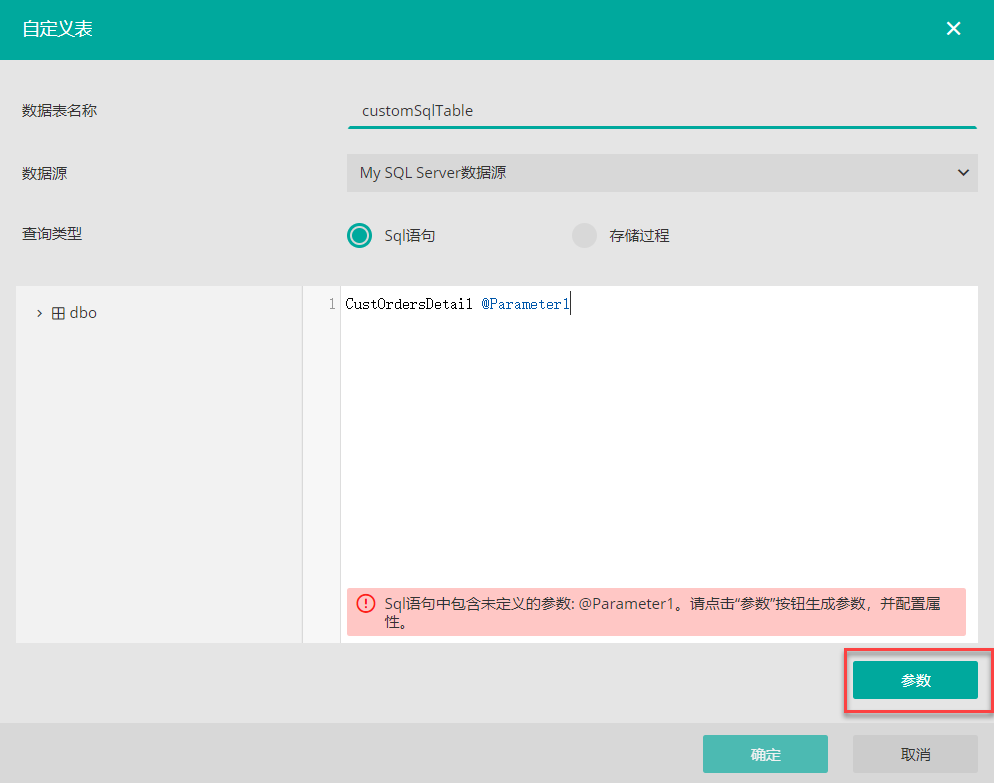
Task: Confirm with the 确定 button
Action: (x=765, y=754)
